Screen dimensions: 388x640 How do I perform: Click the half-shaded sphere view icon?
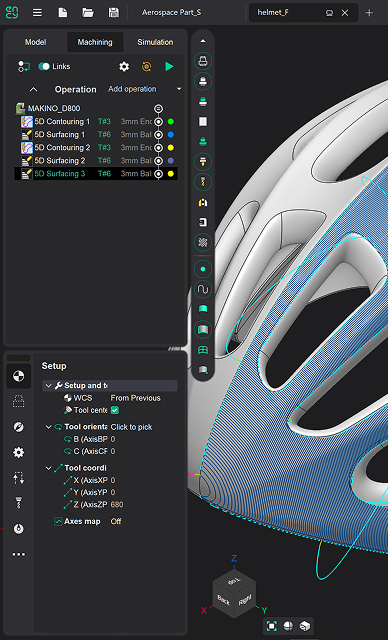click(x=288, y=626)
